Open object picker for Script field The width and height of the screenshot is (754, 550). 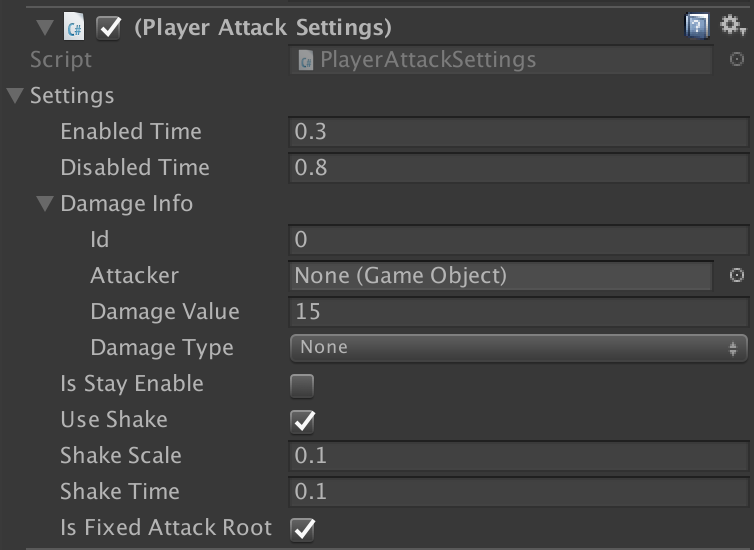tap(737, 59)
